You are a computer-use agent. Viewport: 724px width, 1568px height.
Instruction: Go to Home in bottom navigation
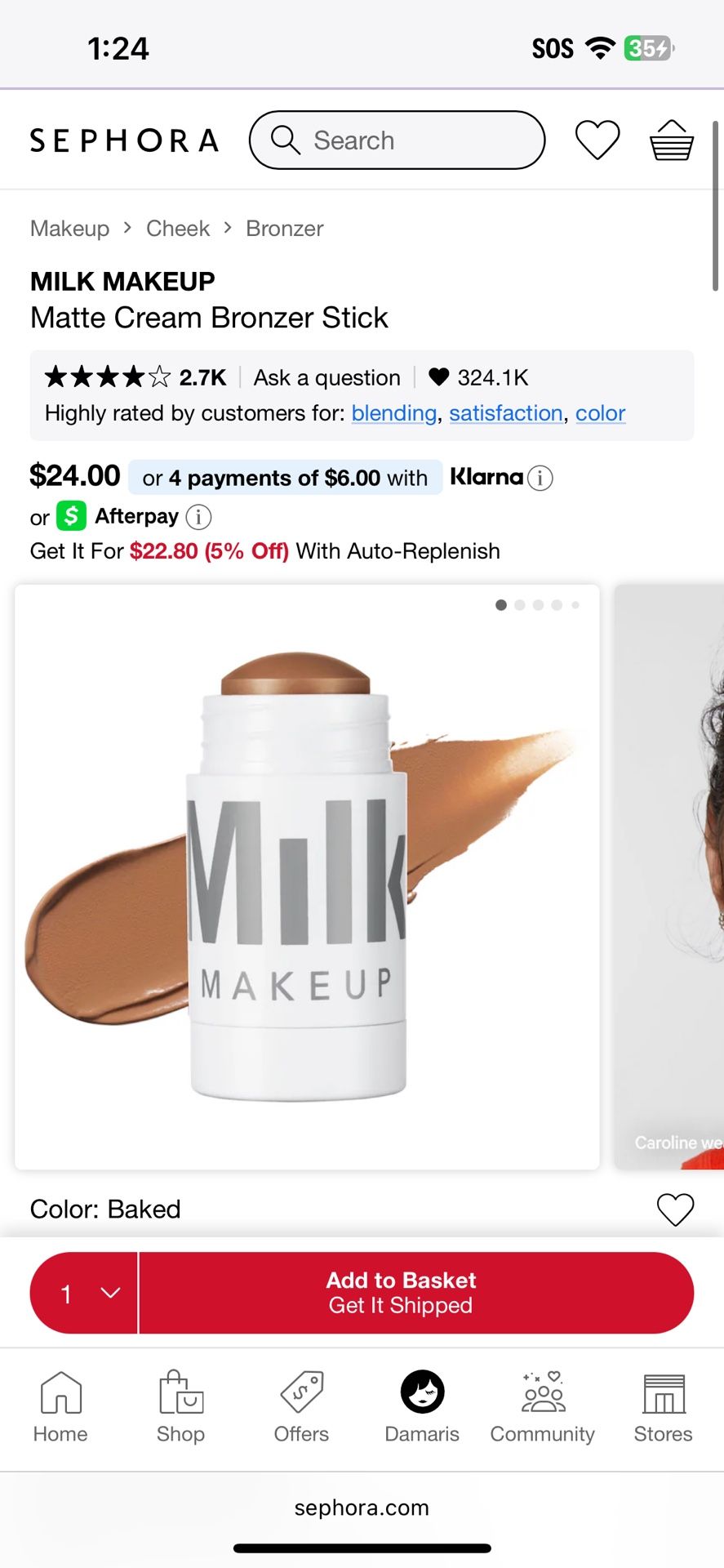click(x=60, y=1406)
